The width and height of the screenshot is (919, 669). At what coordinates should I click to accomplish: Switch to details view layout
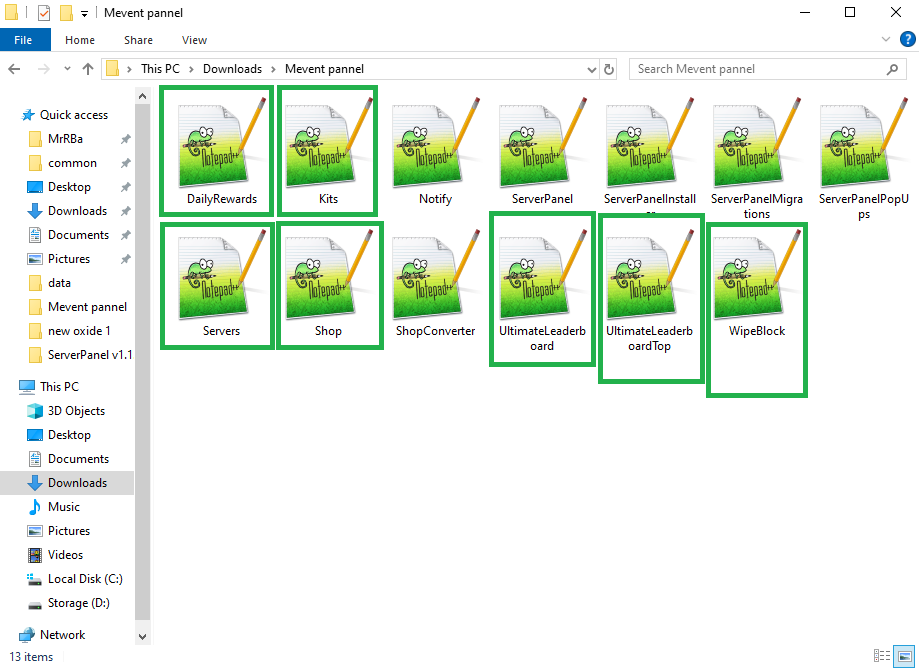pos(881,656)
